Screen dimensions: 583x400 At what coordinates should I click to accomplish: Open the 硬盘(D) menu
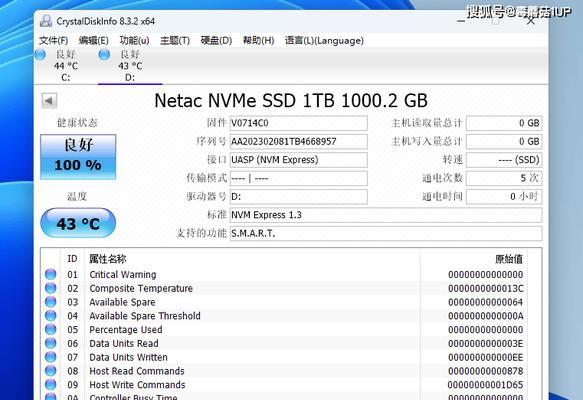[216, 41]
